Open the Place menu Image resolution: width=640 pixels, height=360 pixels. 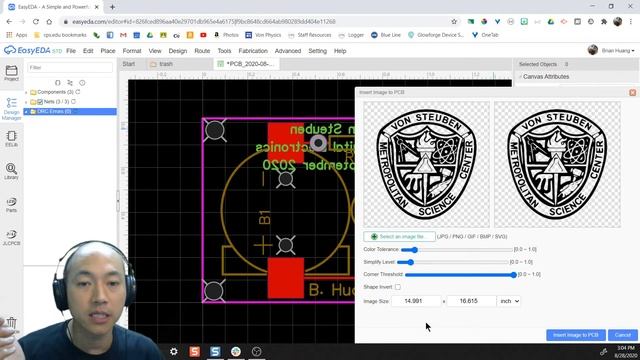click(x=108, y=51)
